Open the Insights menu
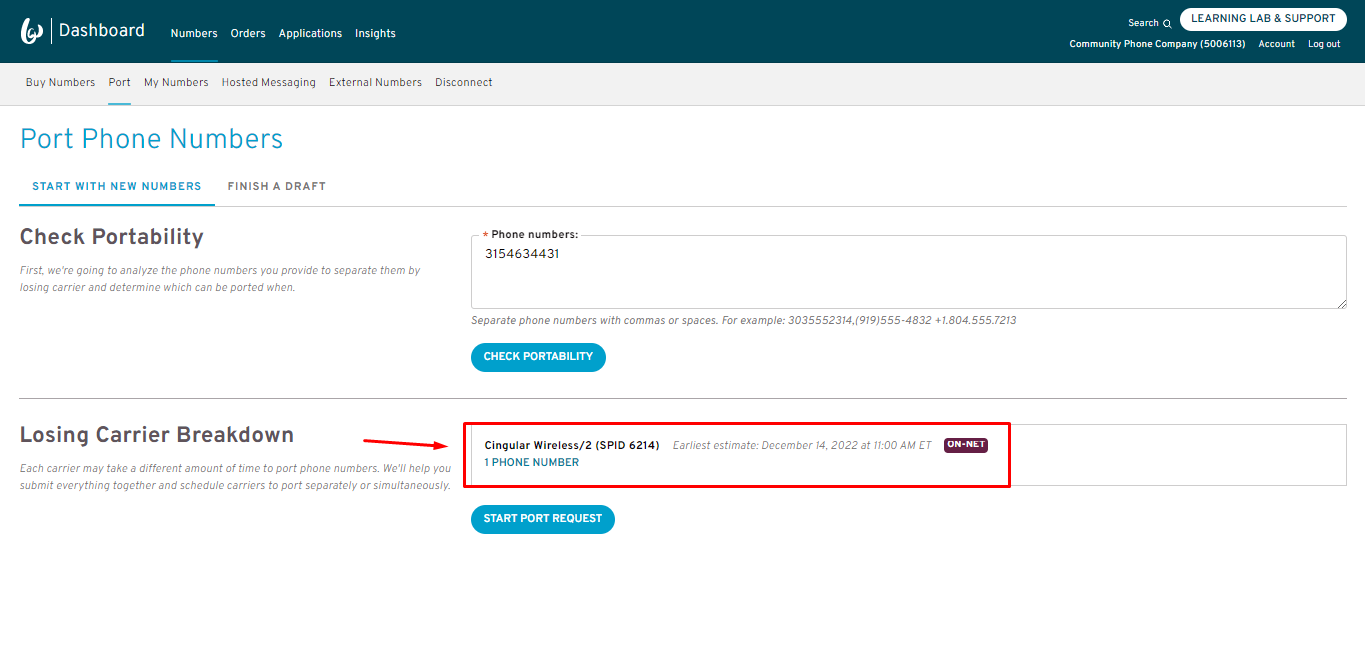This screenshot has height=648, width=1365. click(x=375, y=33)
